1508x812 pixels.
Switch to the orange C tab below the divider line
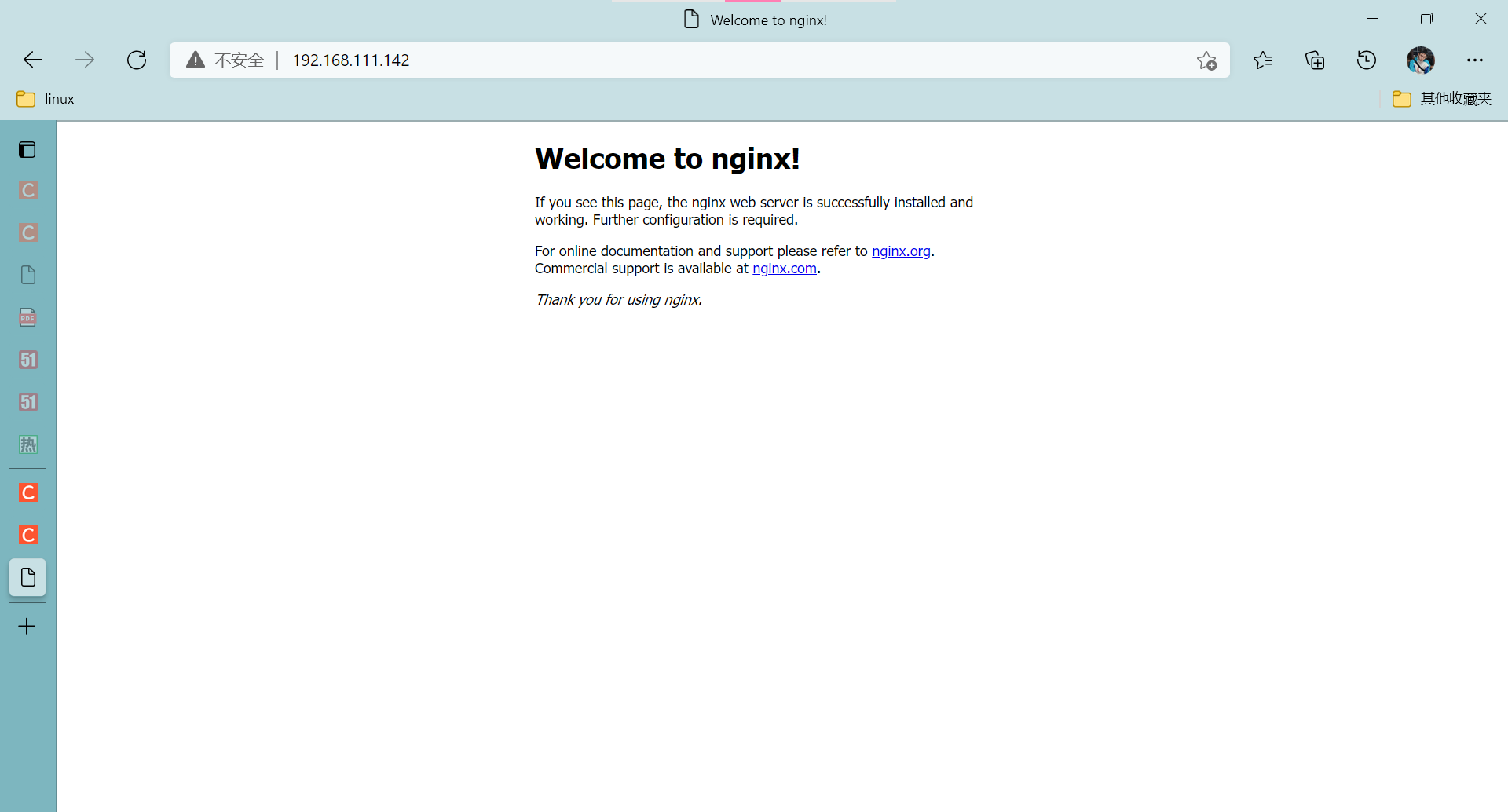tap(27, 492)
